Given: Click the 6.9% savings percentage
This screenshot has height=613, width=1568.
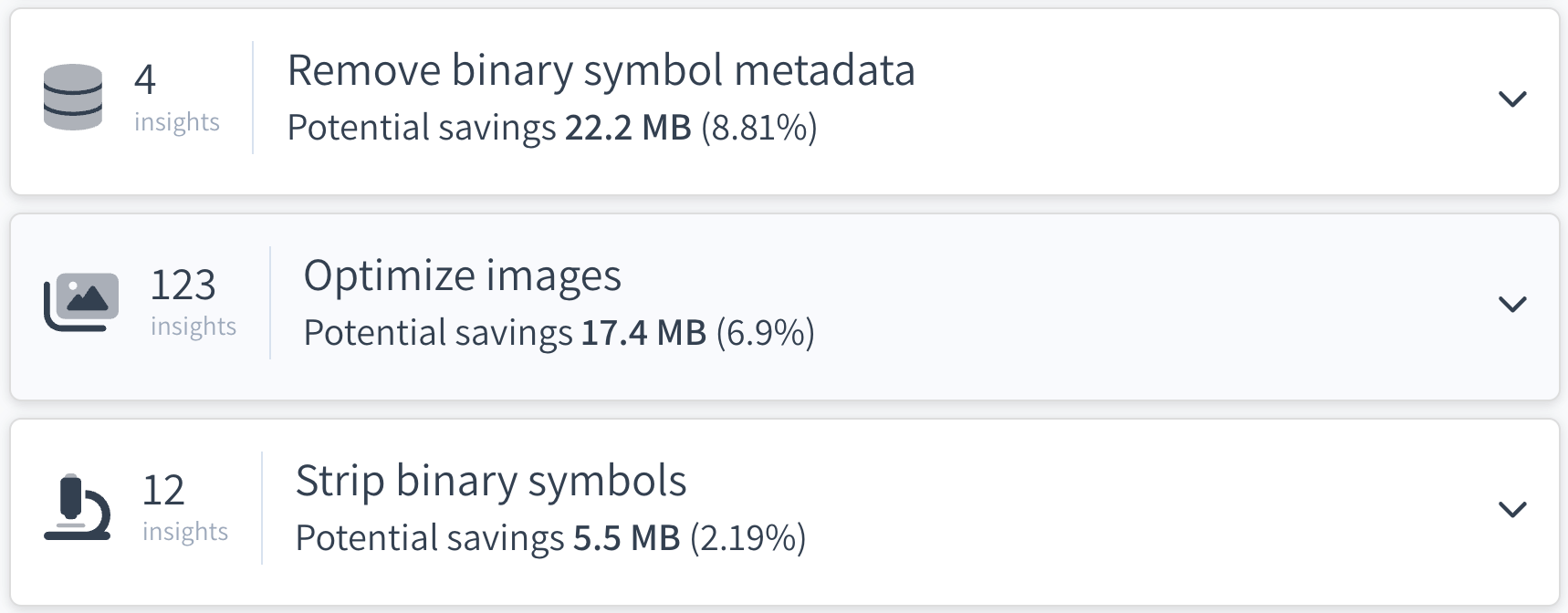Looking at the screenshot, I should 765,333.
